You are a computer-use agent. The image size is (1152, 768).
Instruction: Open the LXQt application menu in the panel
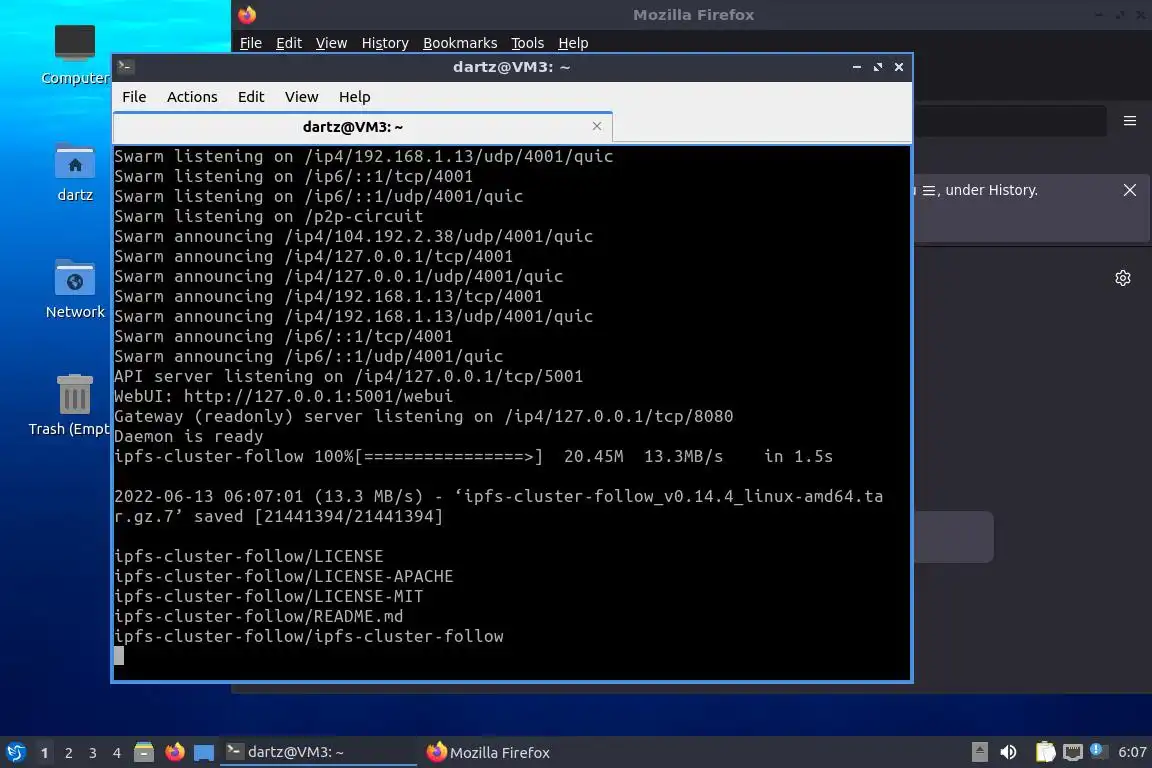[x=15, y=753]
